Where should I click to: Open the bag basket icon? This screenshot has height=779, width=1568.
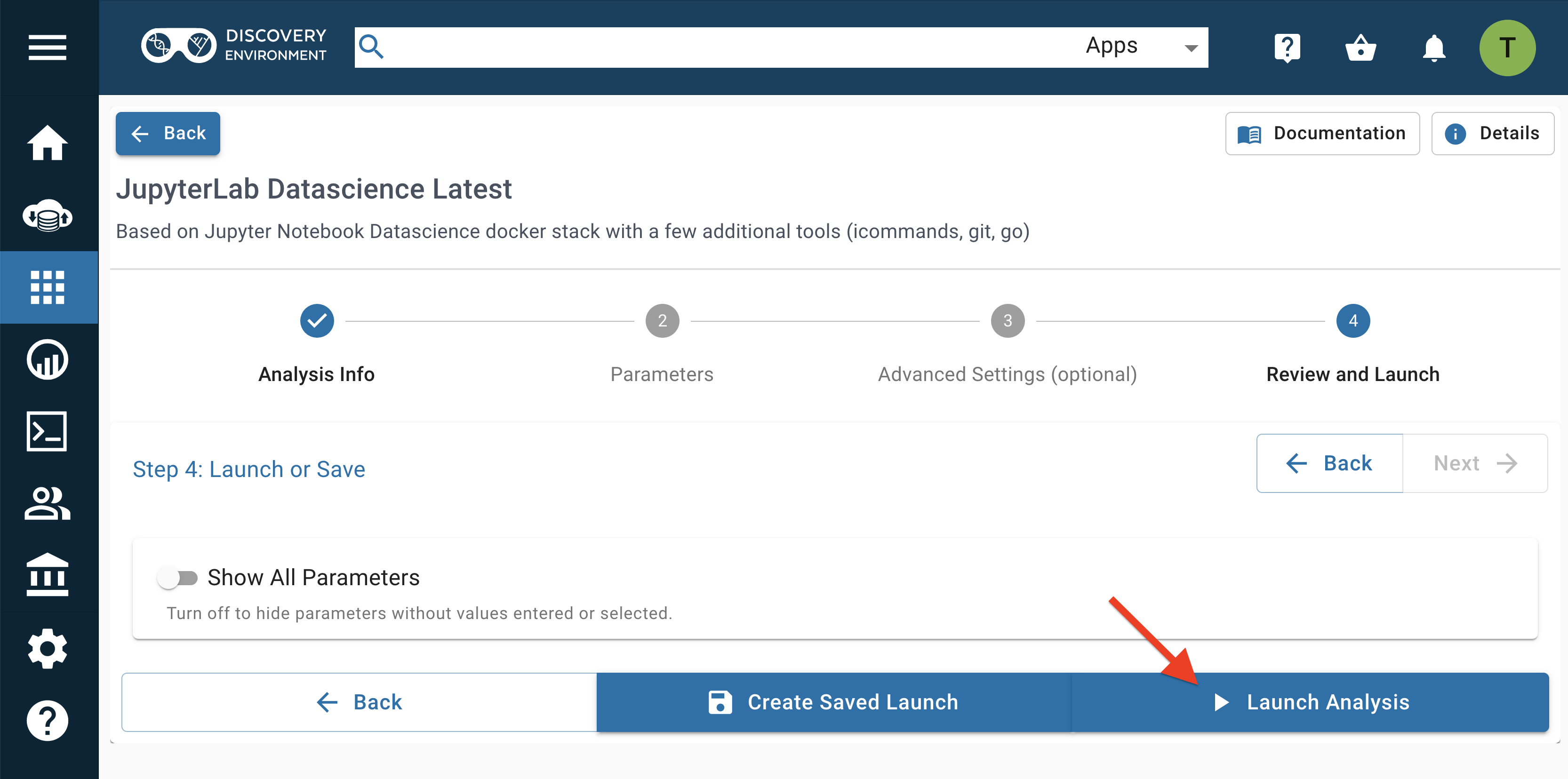coord(1360,48)
